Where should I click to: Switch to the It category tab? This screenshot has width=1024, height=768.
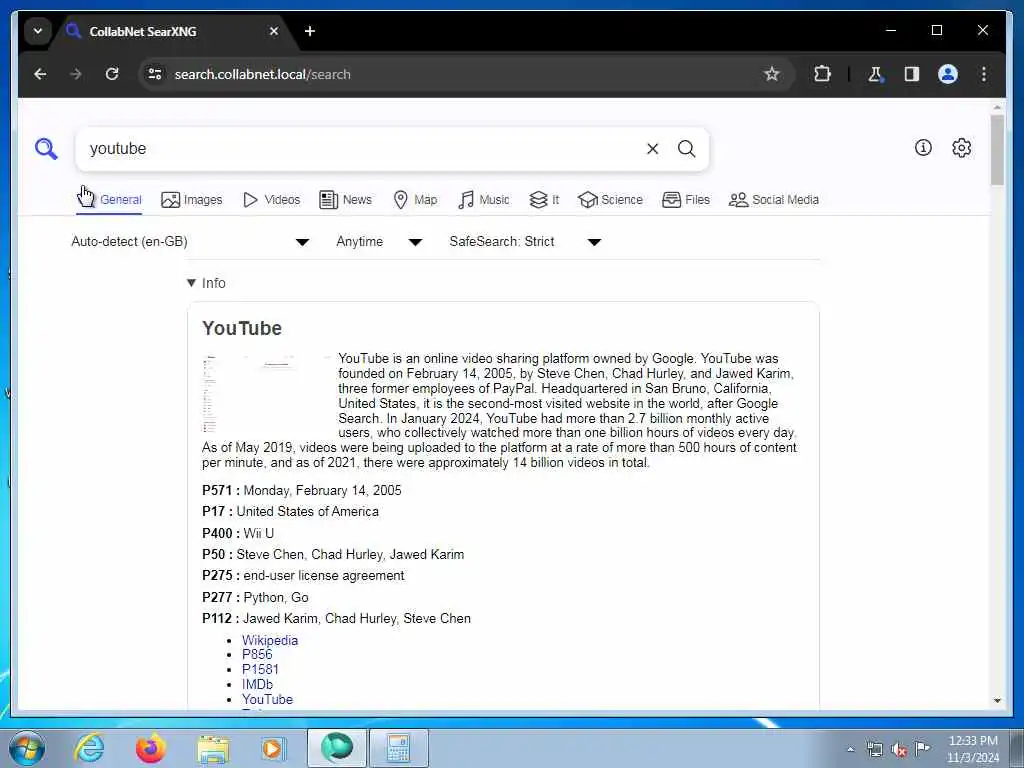(544, 200)
